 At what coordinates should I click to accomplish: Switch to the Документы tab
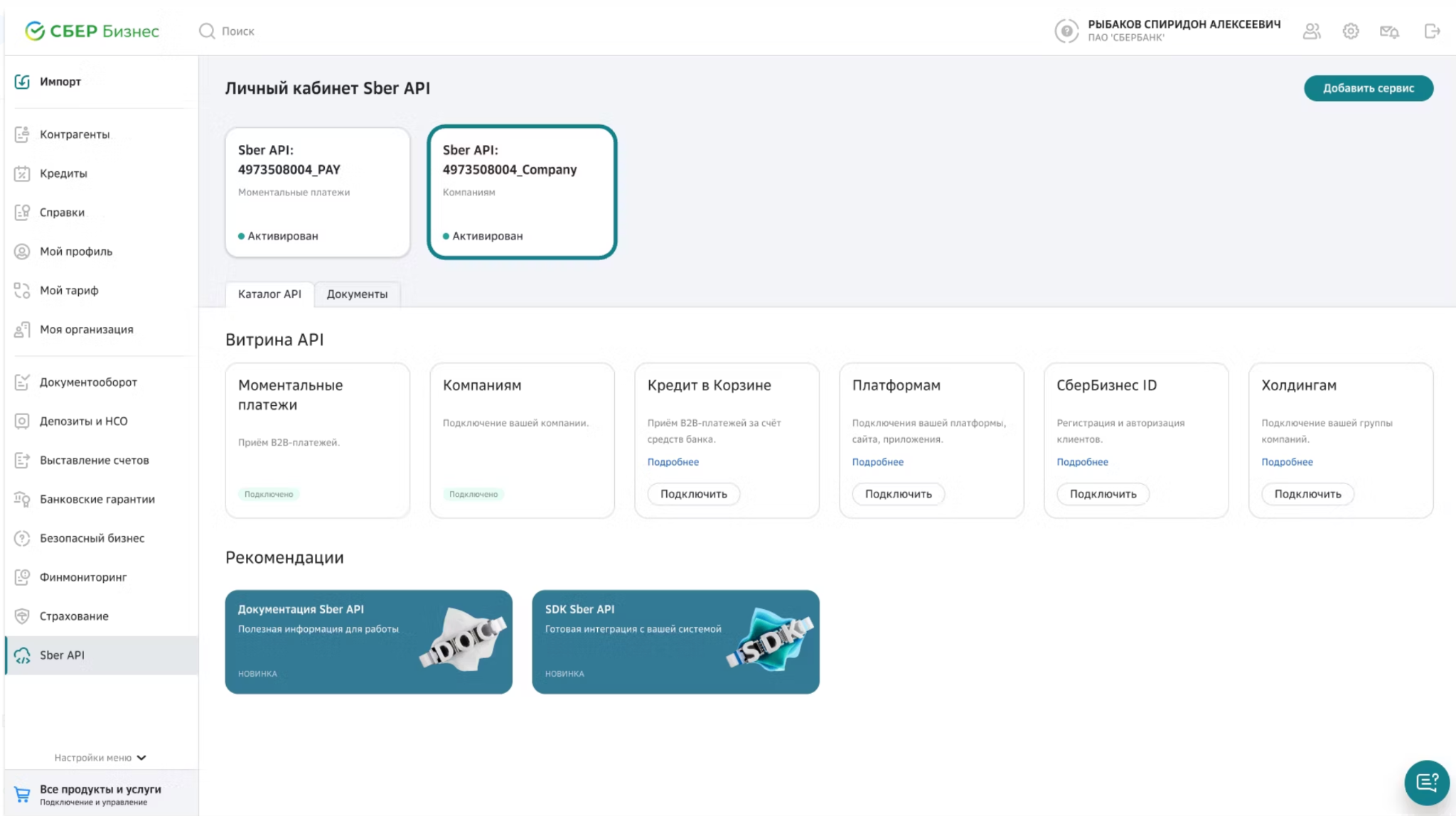[357, 294]
